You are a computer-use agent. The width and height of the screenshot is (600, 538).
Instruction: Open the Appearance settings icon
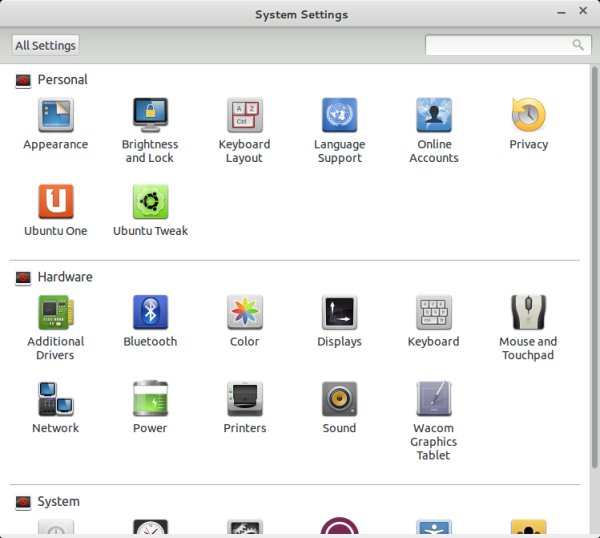coord(56,115)
